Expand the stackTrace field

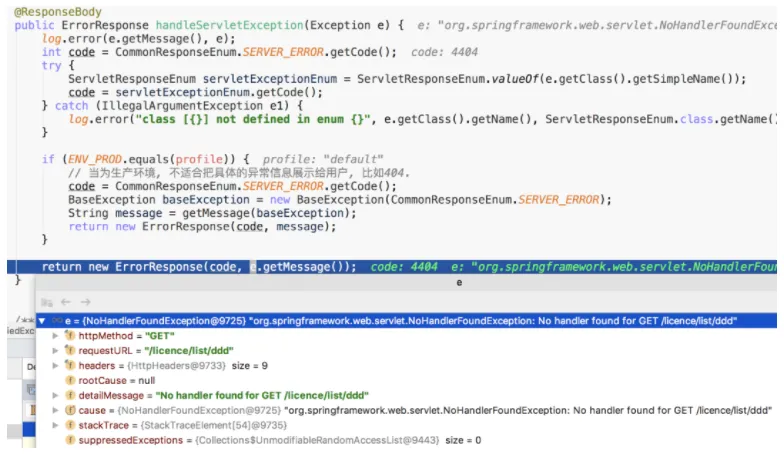click(x=56, y=426)
